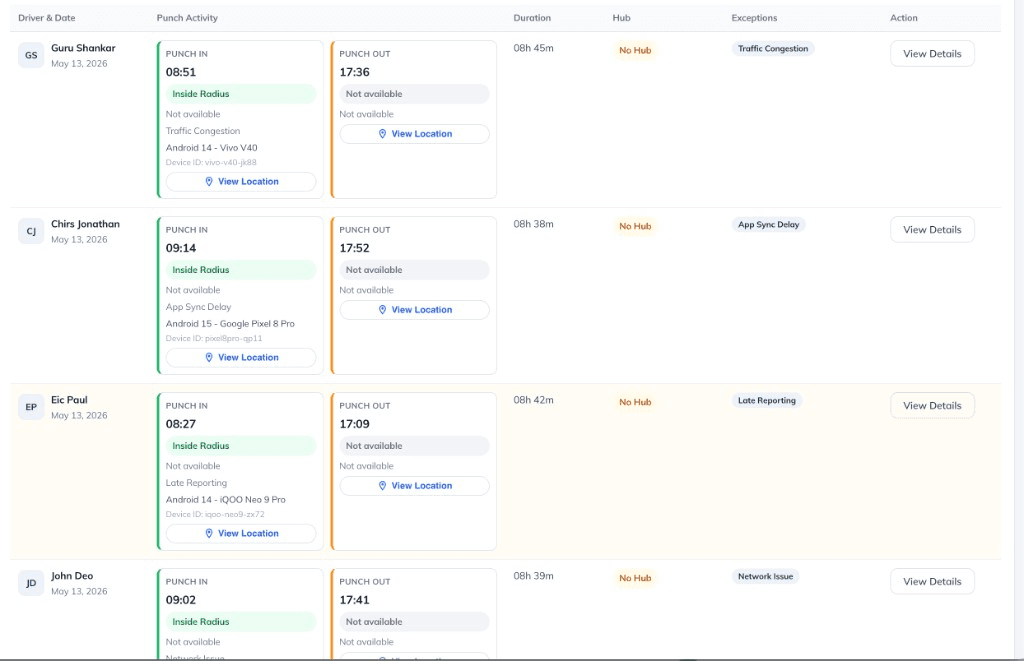The height and width of the screenshot is (661, 1024).
Task: Click the CJ avatar for Chirs Jonathan
Action: (31, 231)
